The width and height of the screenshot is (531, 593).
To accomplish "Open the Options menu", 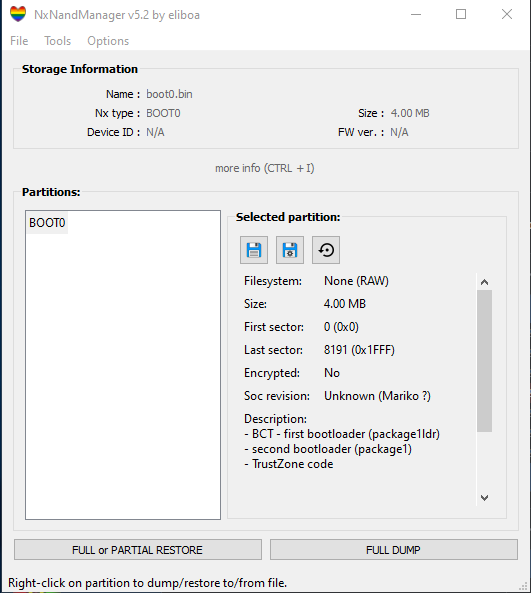I will click(x=108, y=41).
